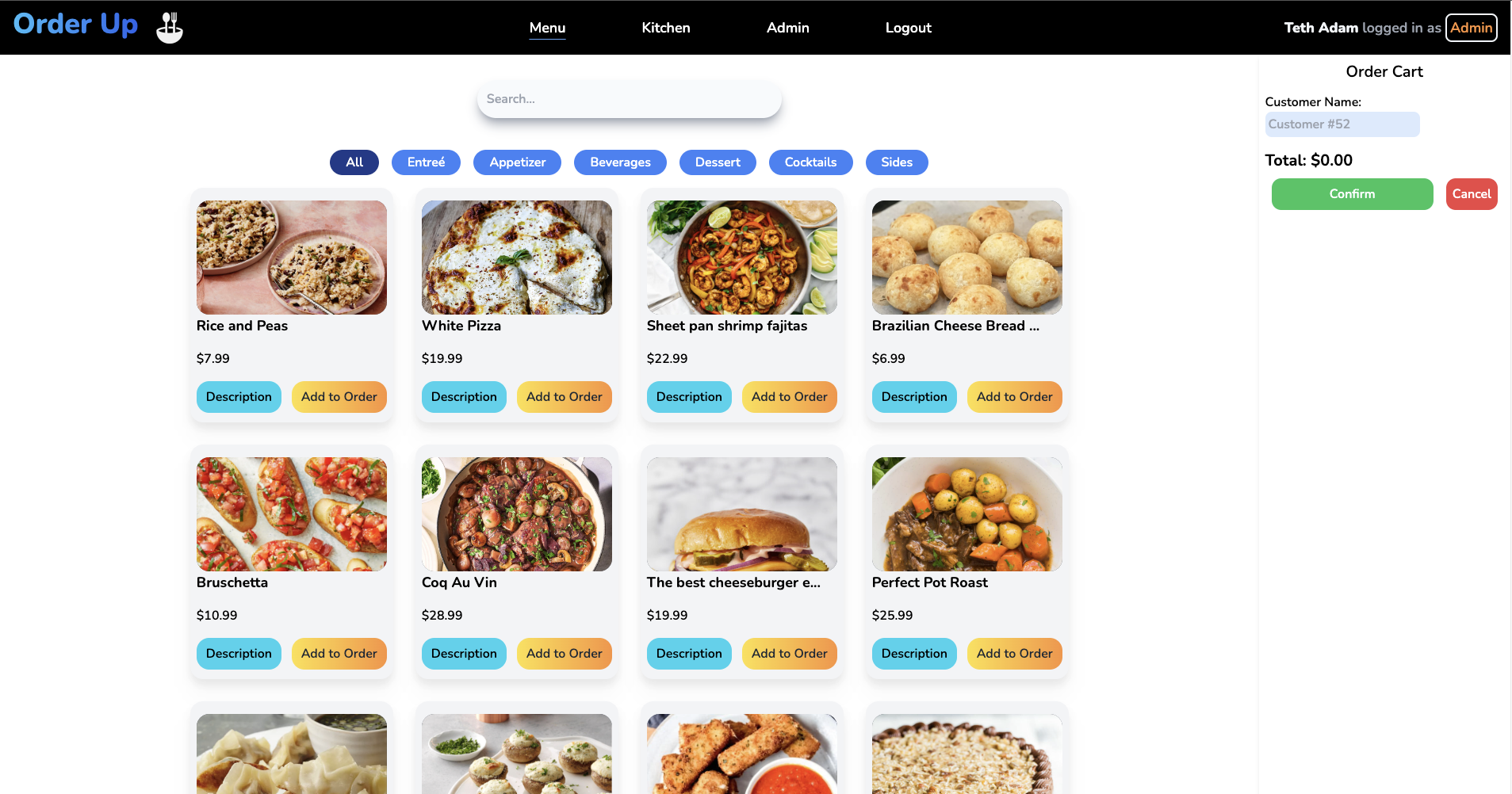This screenshot has height=794, width=1512.
Task: Click the Perfect Pot Roast image
Action: pyautogui.click(x=967, y=514)
